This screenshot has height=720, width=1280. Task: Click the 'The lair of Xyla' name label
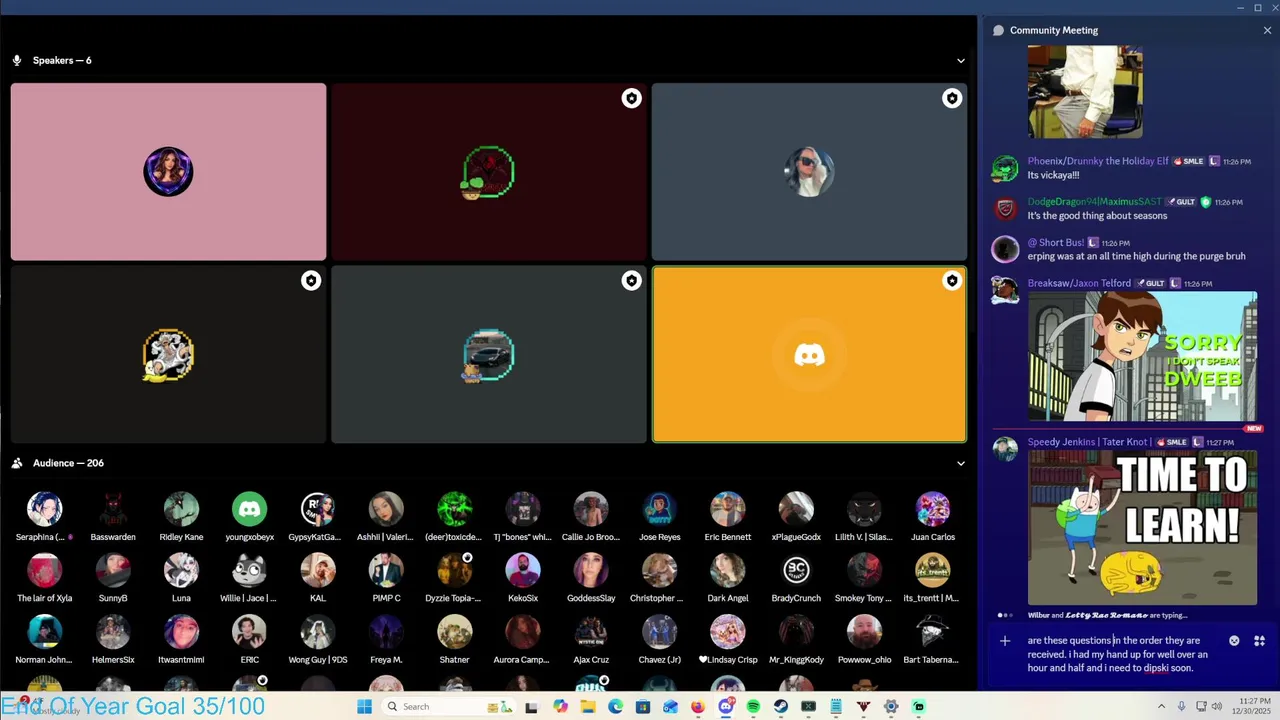pos(44,598)
